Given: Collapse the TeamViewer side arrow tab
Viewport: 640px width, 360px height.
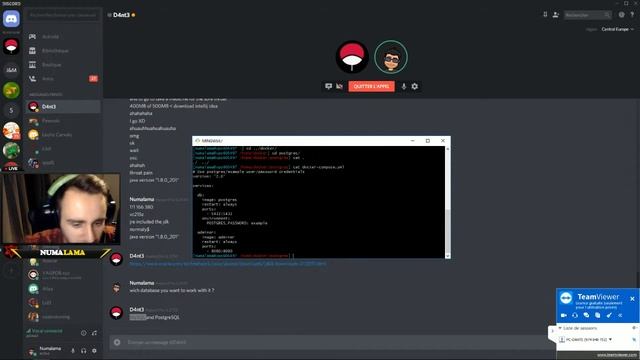Looking at the screenshot, I should click(552, 331).
